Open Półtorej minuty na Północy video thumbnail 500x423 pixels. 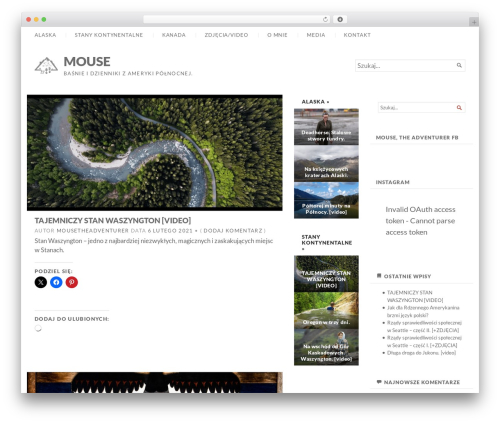(x=326, y=200)
